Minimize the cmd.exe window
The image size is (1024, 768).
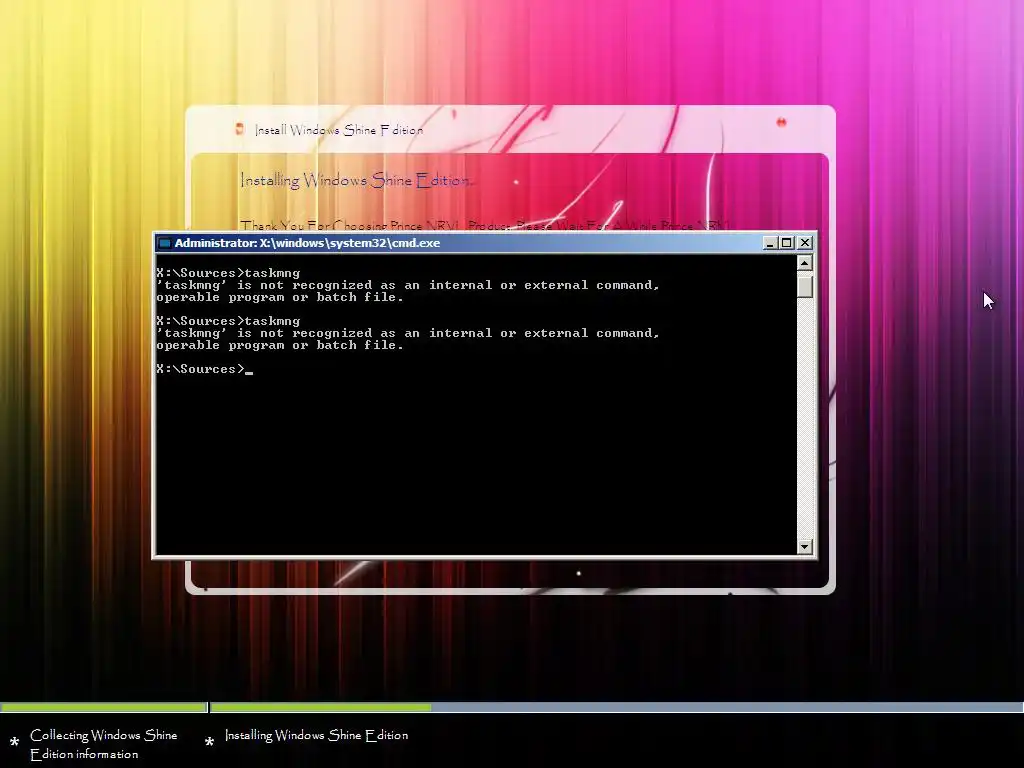pos(770,243)
